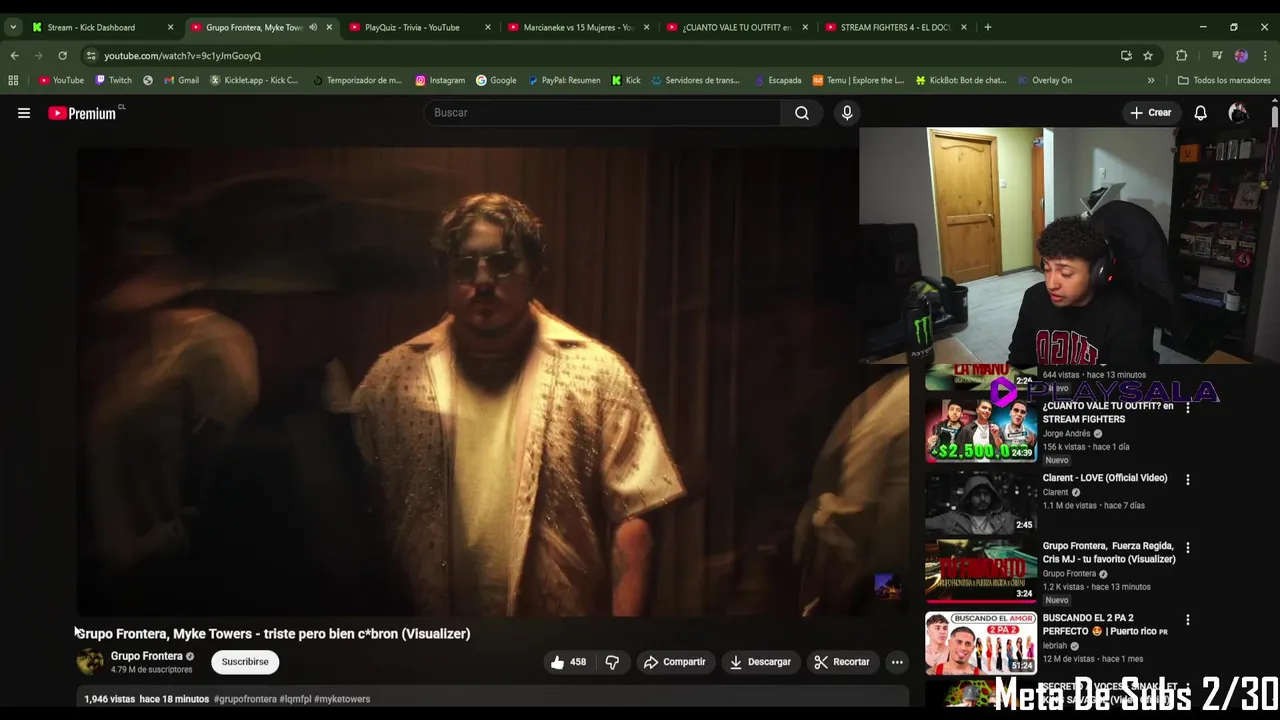
Task: Click the #myketowers hashtag
Action: (x=342, y=699)
